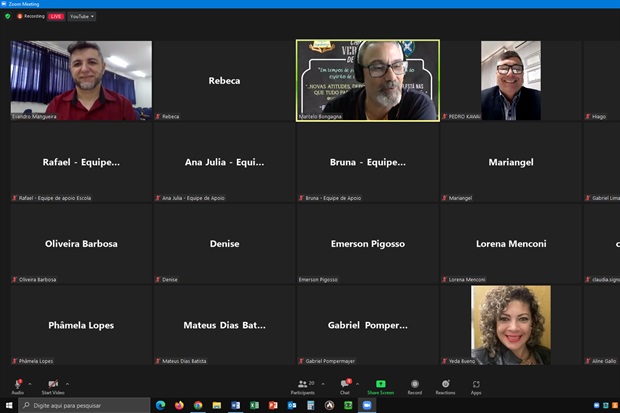The height and width of the screenshot is (413, 620).
Task: Select the Emerson Pigosso participant tile
Action: point(368,243)
